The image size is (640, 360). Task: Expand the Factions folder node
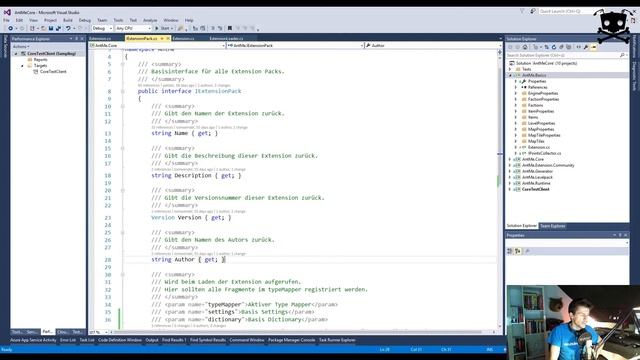pyautogui.click(x=516, y=105)
